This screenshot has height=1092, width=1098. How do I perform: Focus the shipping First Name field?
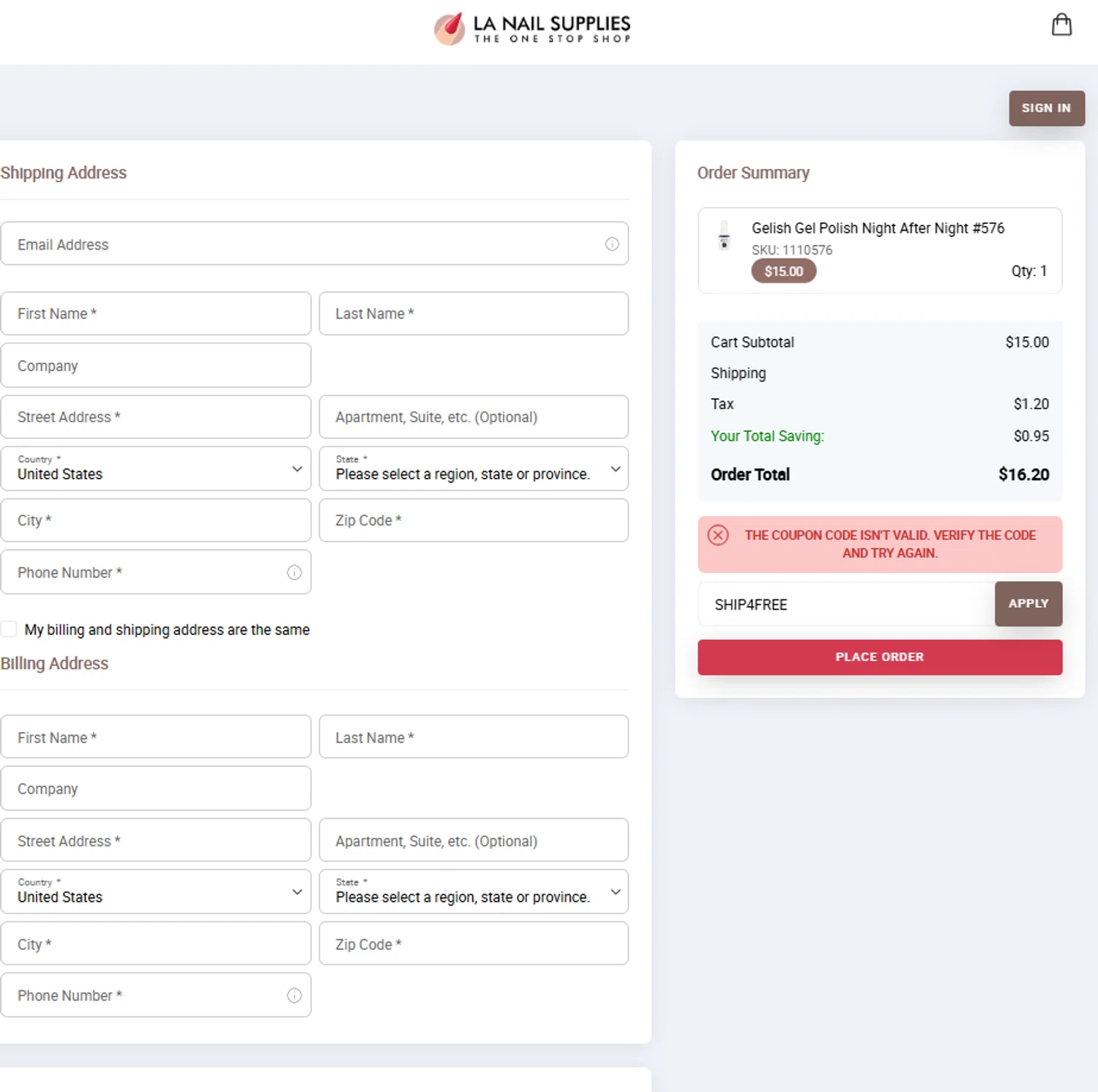tap(156, 313)
